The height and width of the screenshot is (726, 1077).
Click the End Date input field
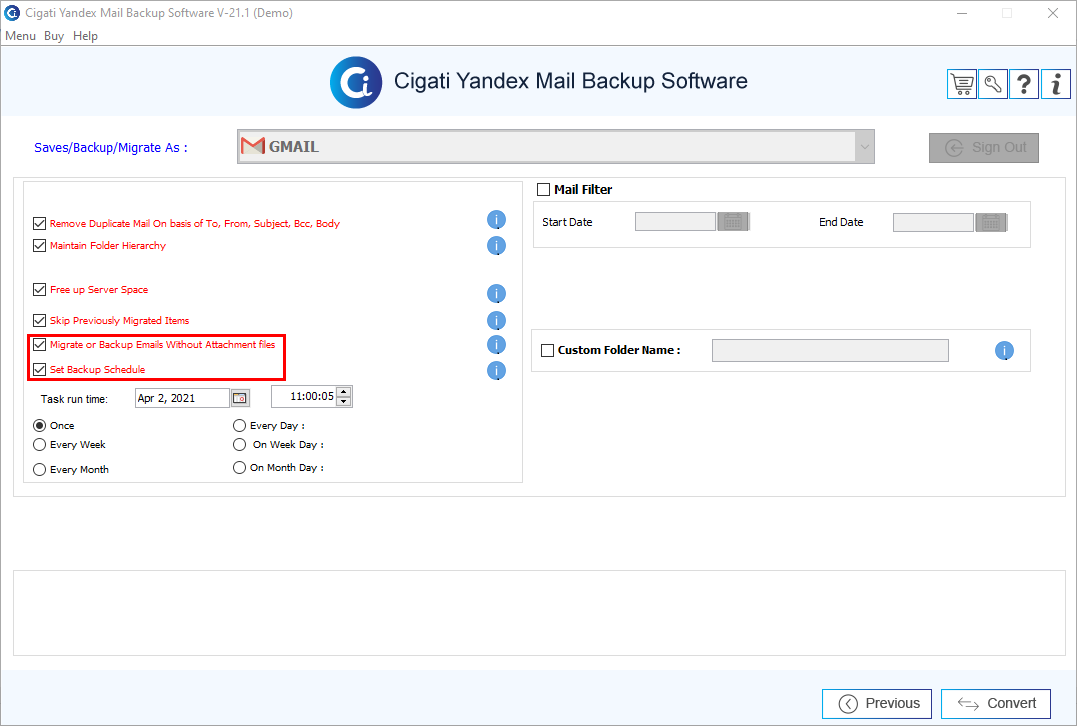933,222
